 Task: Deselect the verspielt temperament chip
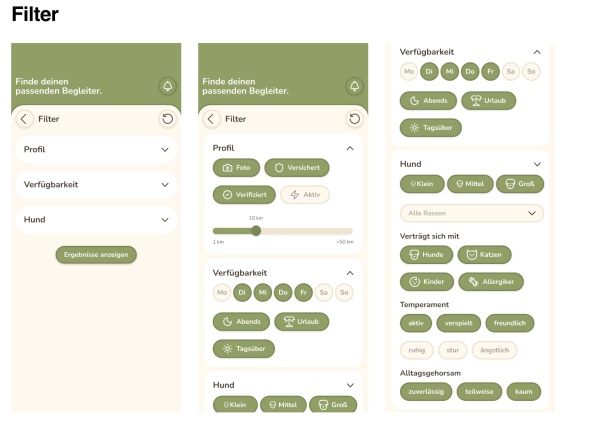pos(460,323)
